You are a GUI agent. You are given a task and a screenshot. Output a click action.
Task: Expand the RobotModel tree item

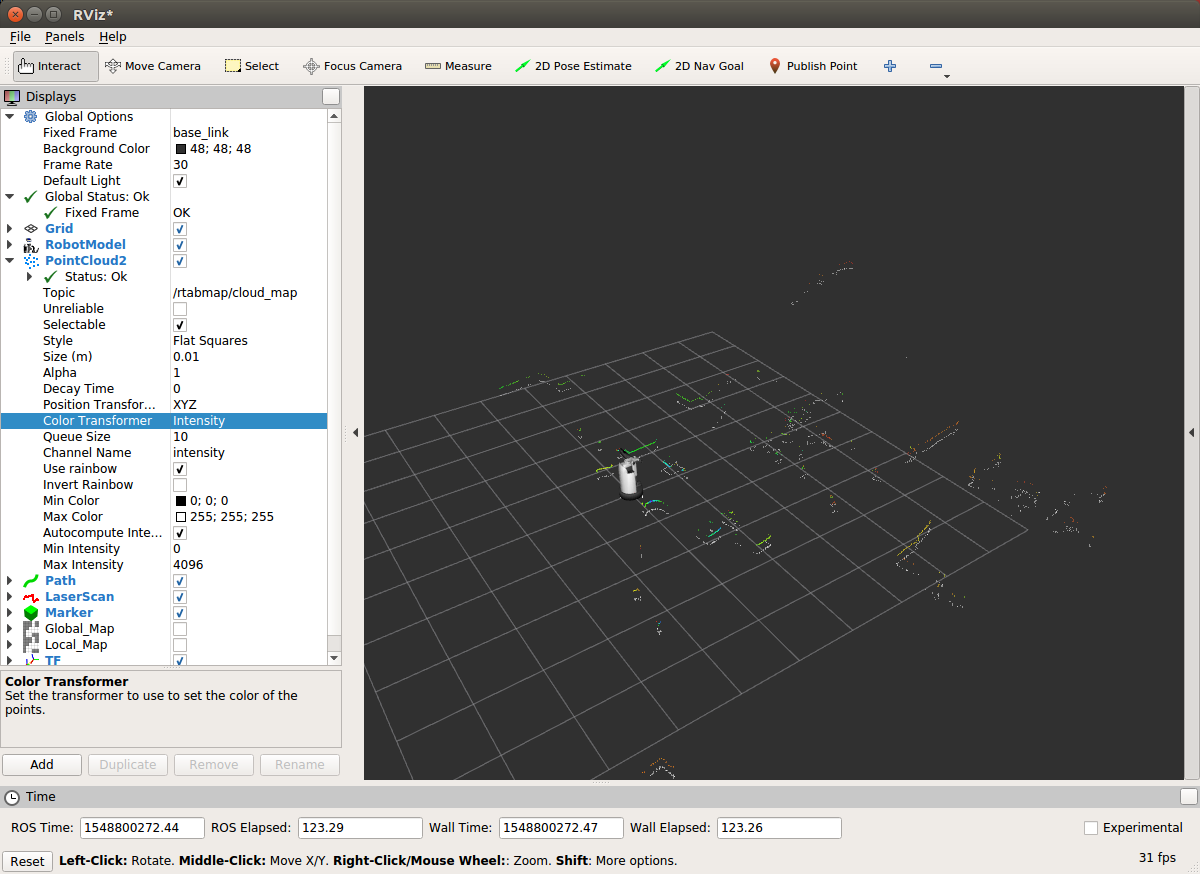pos(10,245)
